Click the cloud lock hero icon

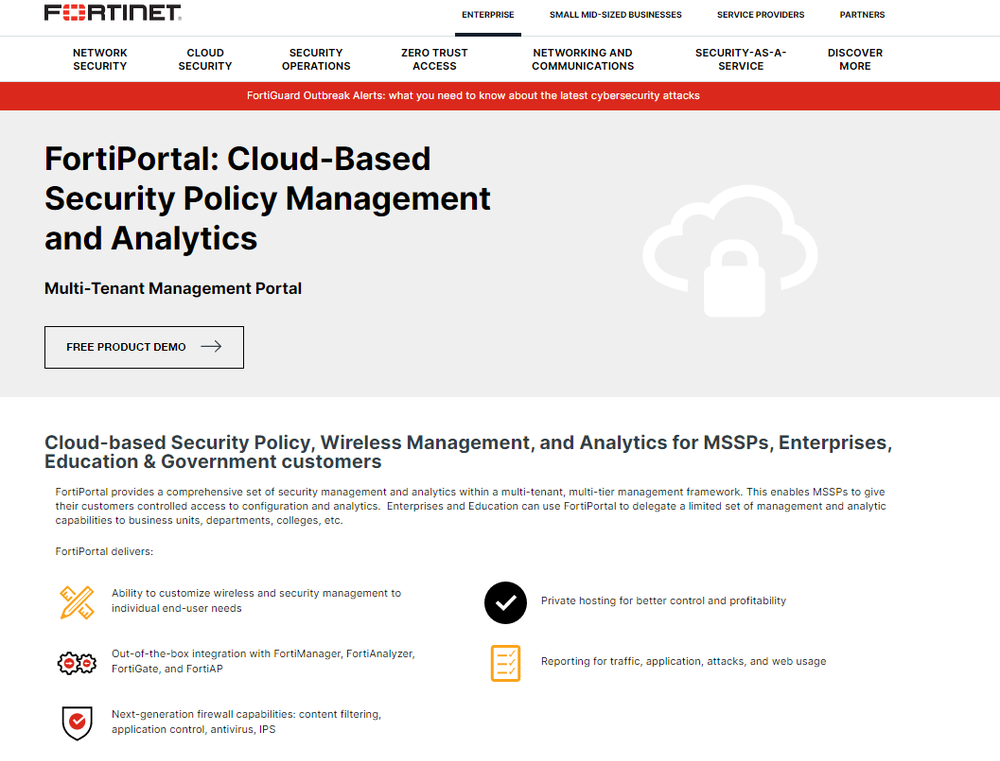click(x=730, y=252)
